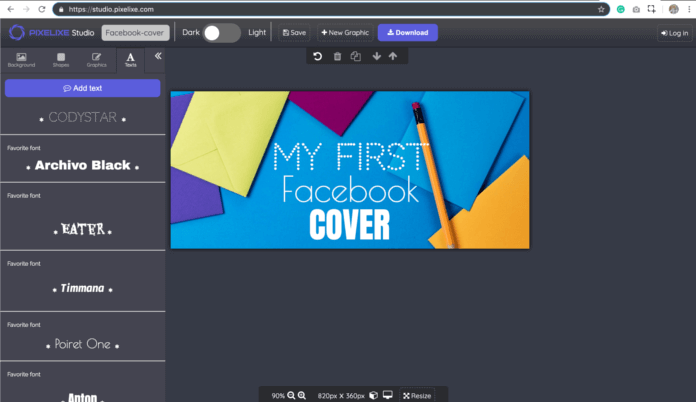696x402 pixels.
Task: Click the blue Download button
Action: coord(407,32)
